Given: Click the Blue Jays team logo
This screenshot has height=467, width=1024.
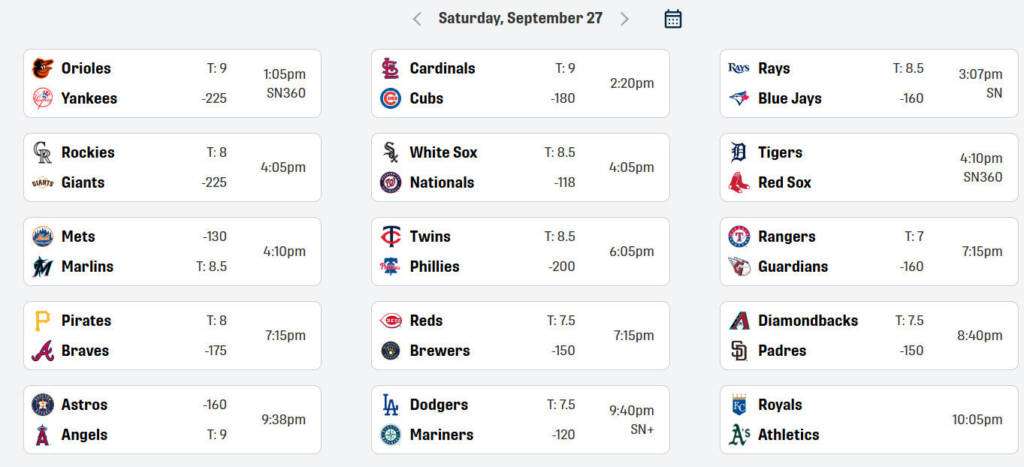Looking at the screenshot, I should pos(739,98).
